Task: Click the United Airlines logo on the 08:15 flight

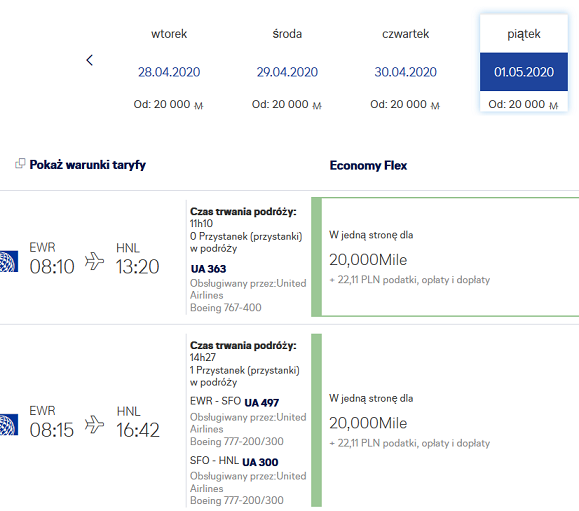Action: coord(9,425)
